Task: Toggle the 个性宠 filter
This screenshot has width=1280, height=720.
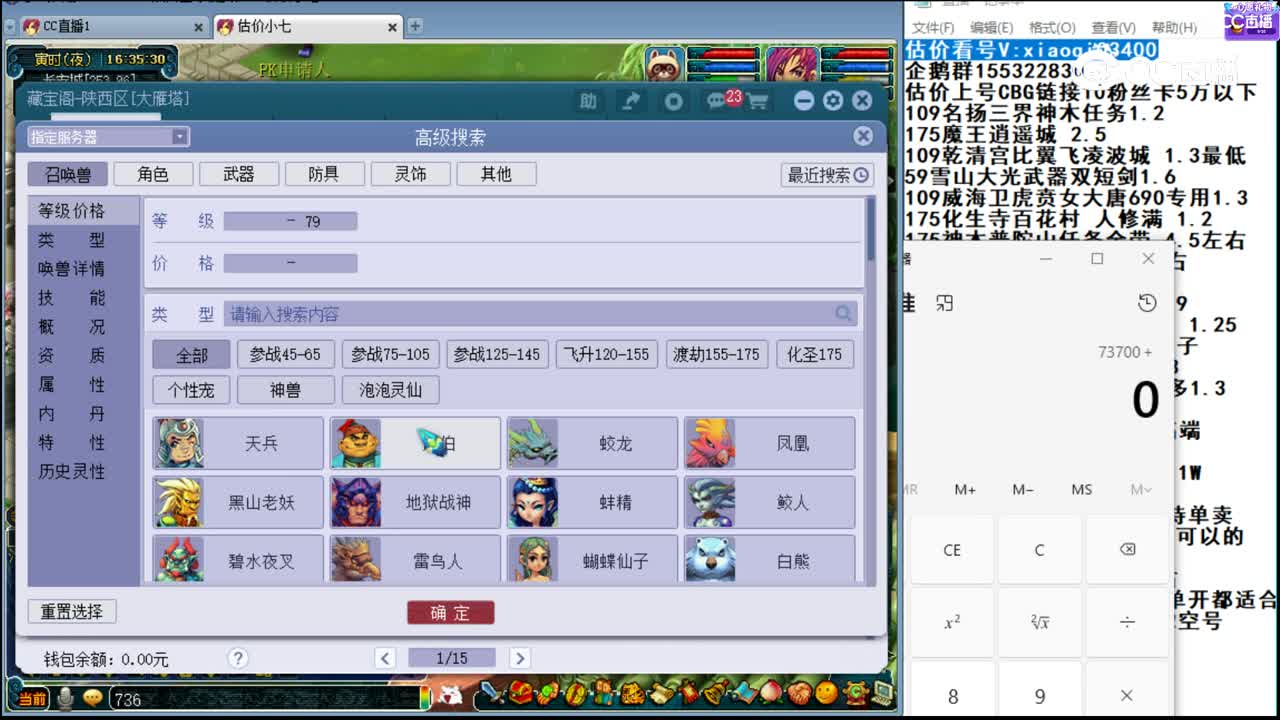Action: [x=191, y=390]
